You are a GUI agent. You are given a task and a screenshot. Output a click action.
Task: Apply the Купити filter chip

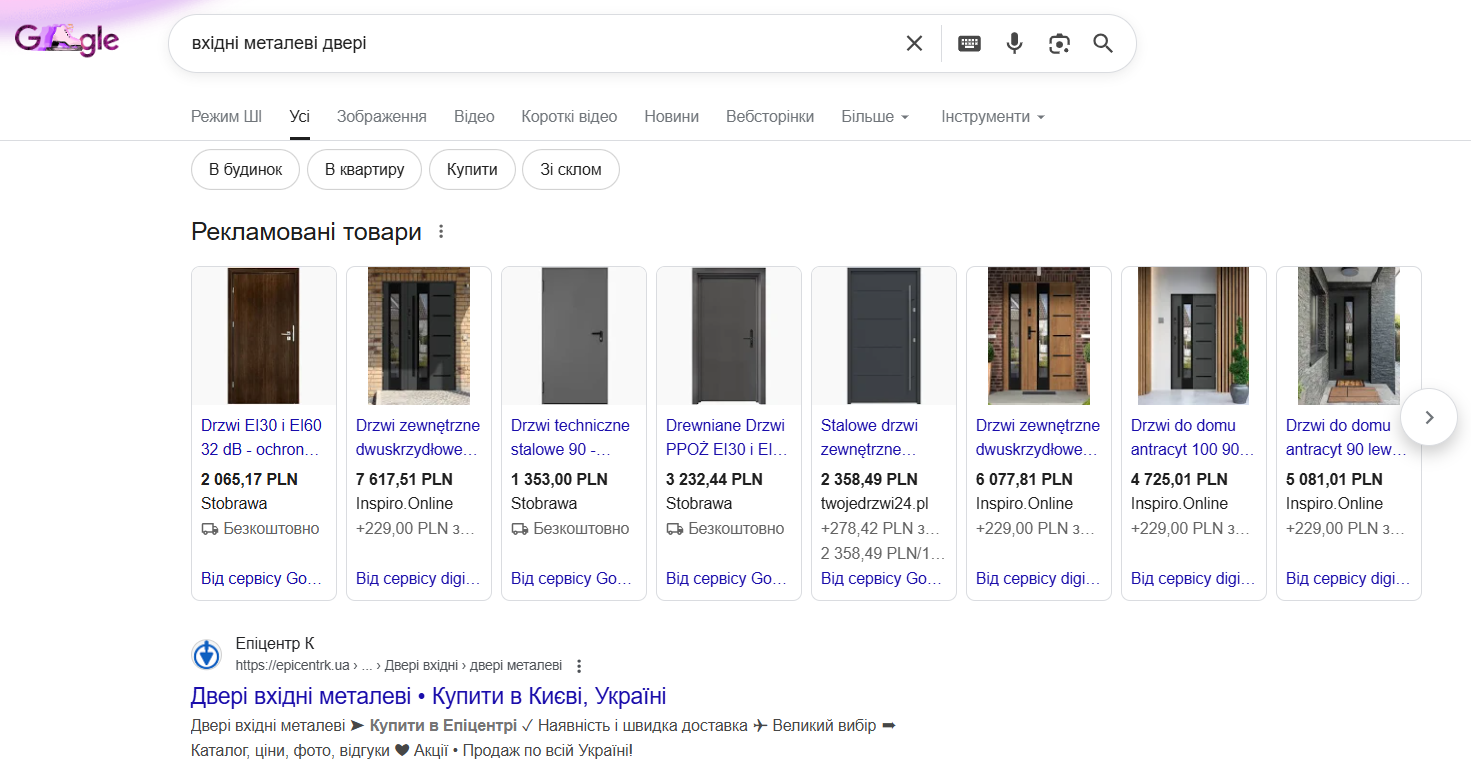click(472, 170)
